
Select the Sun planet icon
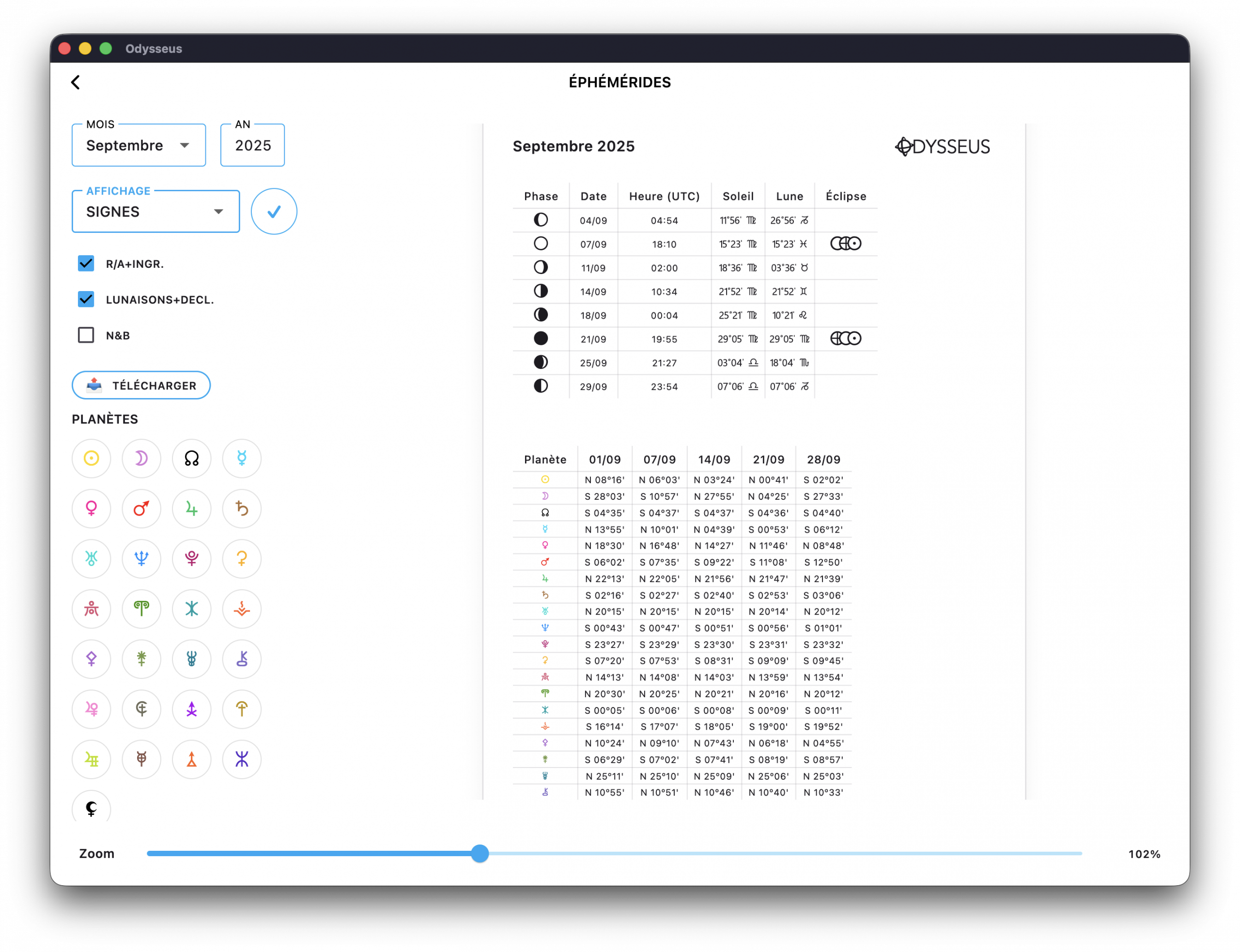pyautogui.click(x=91, y=458)
